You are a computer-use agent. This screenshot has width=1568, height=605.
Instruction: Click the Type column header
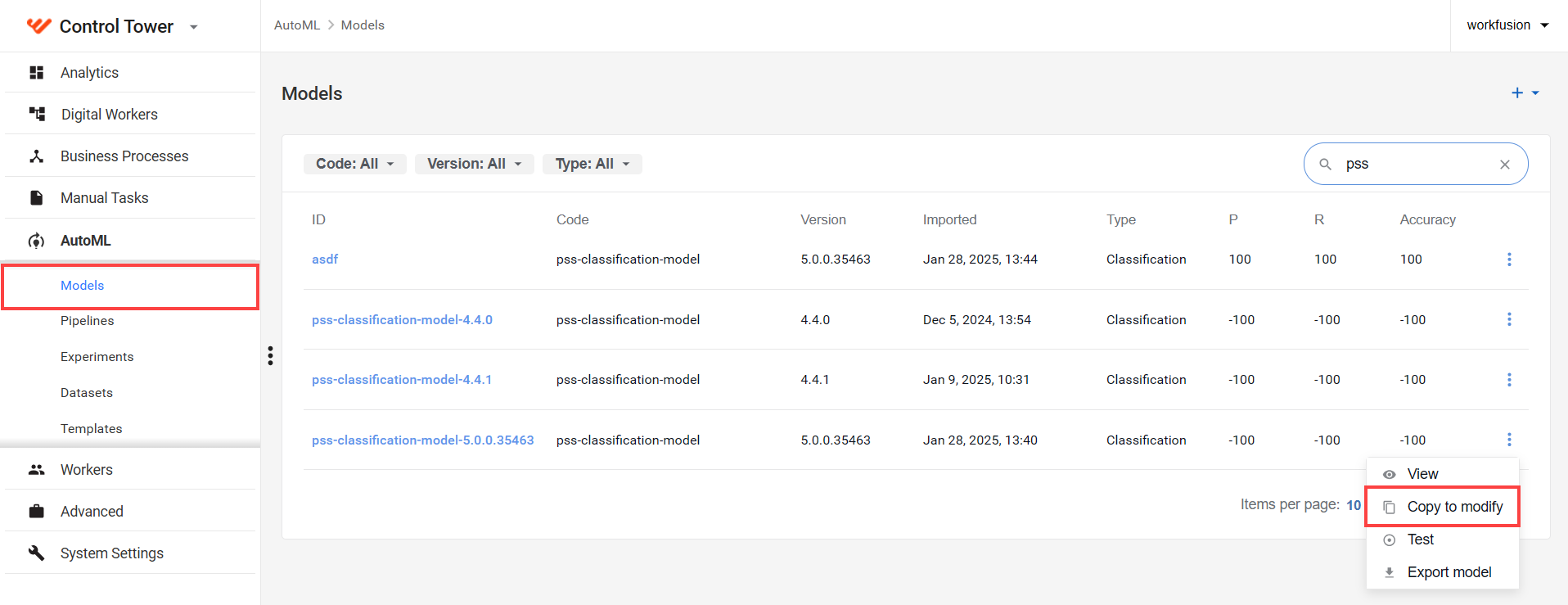click(1121, 220)
